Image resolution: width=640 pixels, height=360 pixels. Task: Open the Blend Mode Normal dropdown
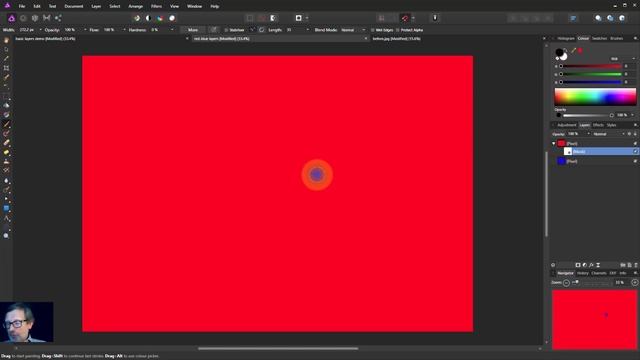point(353,30)
